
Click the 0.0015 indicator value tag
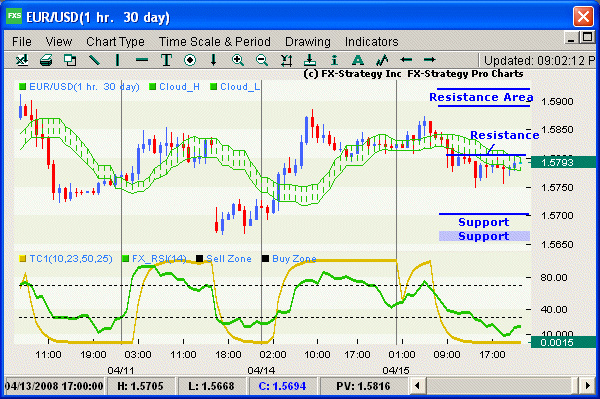562,342
